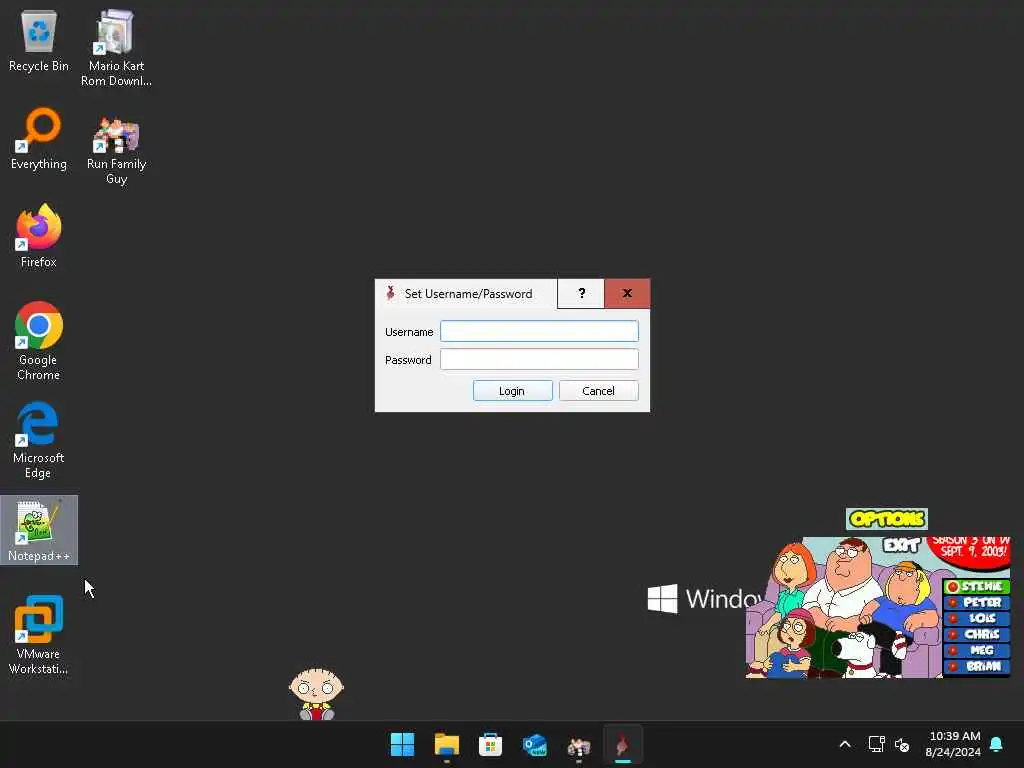Click the Cancel button in the dialog
Screen dimensions: 1024x768
click(598, 391)
